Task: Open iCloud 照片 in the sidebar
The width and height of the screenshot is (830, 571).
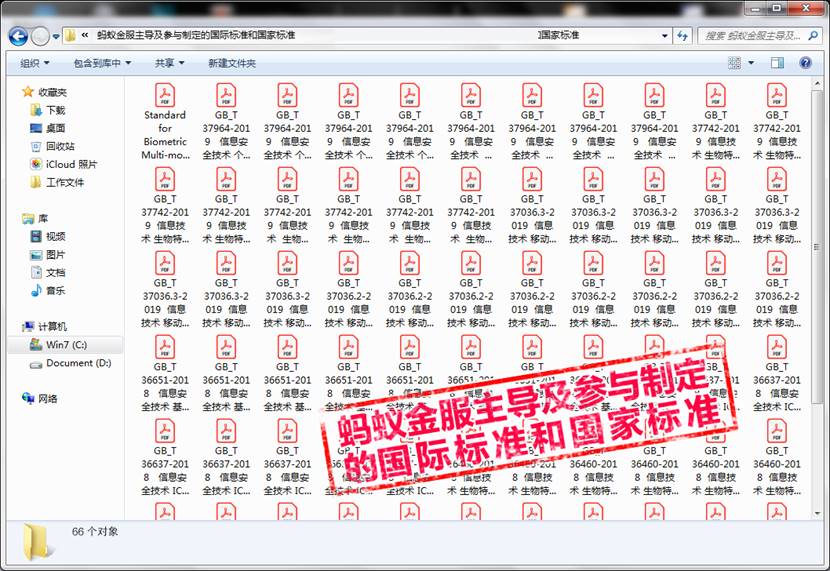Action: coord(71,164)
